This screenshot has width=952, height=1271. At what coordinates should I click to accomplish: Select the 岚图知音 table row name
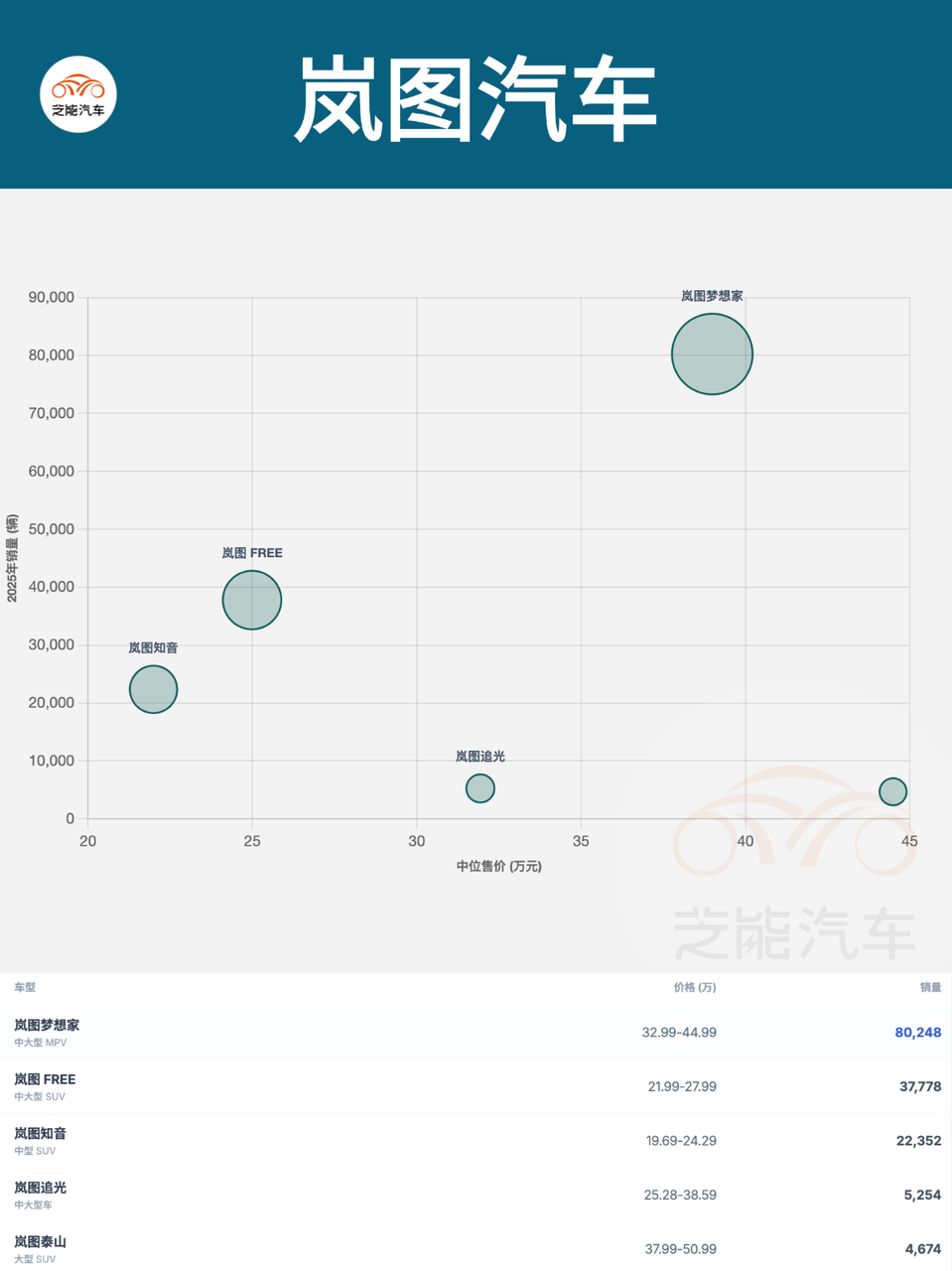41,1133
